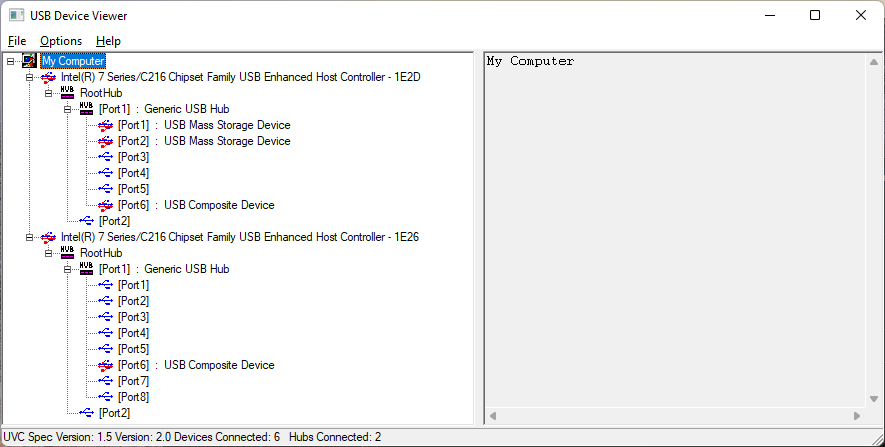Collapse the second Generic USB Hub node
This screenshot has height=447, width=885.
coord(67,269)
